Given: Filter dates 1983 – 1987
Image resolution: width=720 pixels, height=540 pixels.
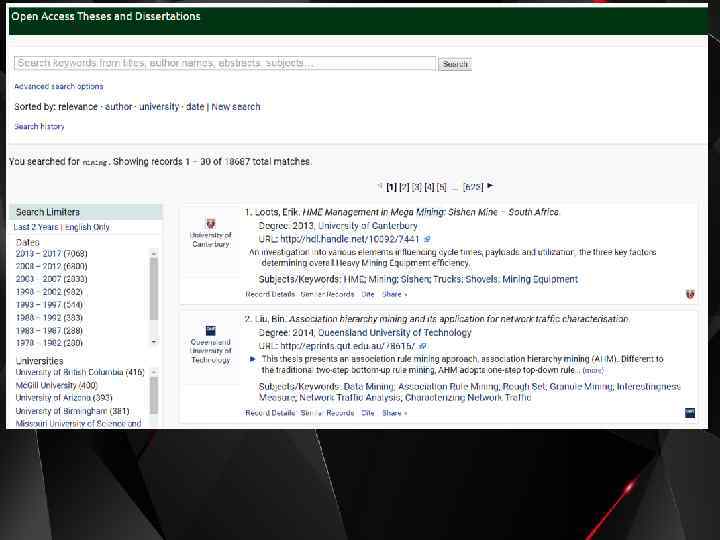Looking at the screenshot, I should 49,331.
